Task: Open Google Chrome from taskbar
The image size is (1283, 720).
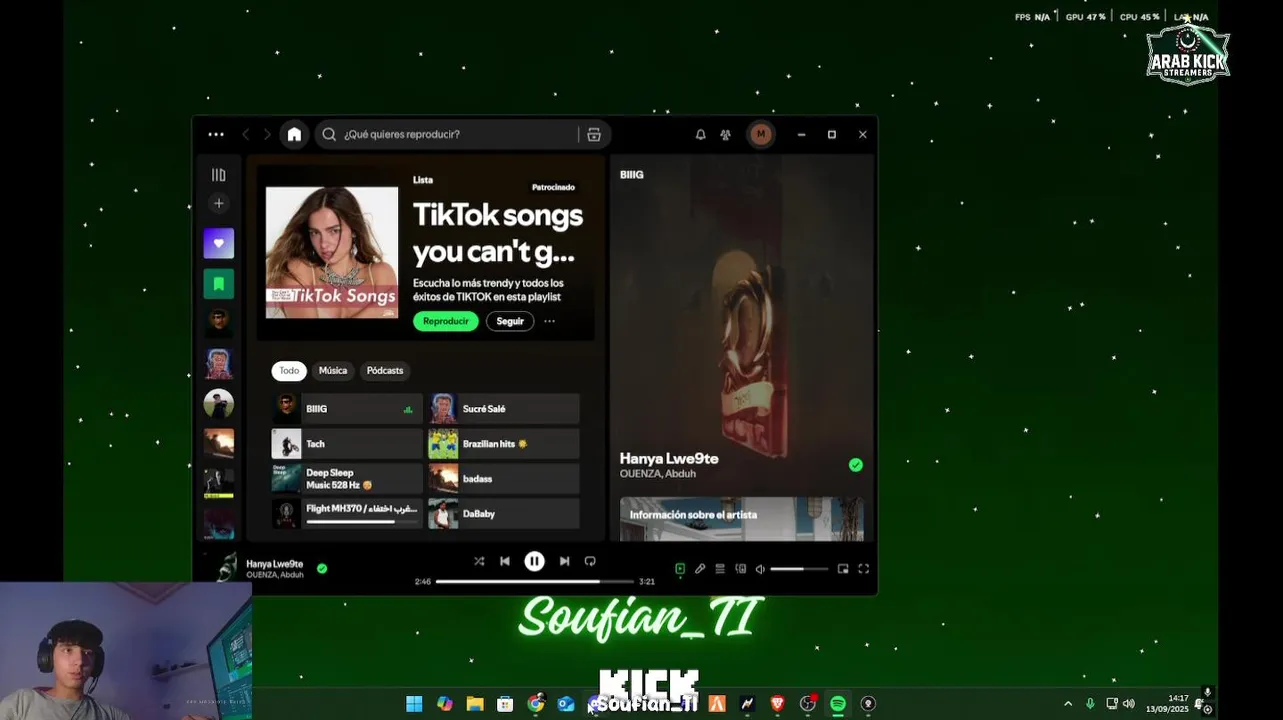Action: 536,704
